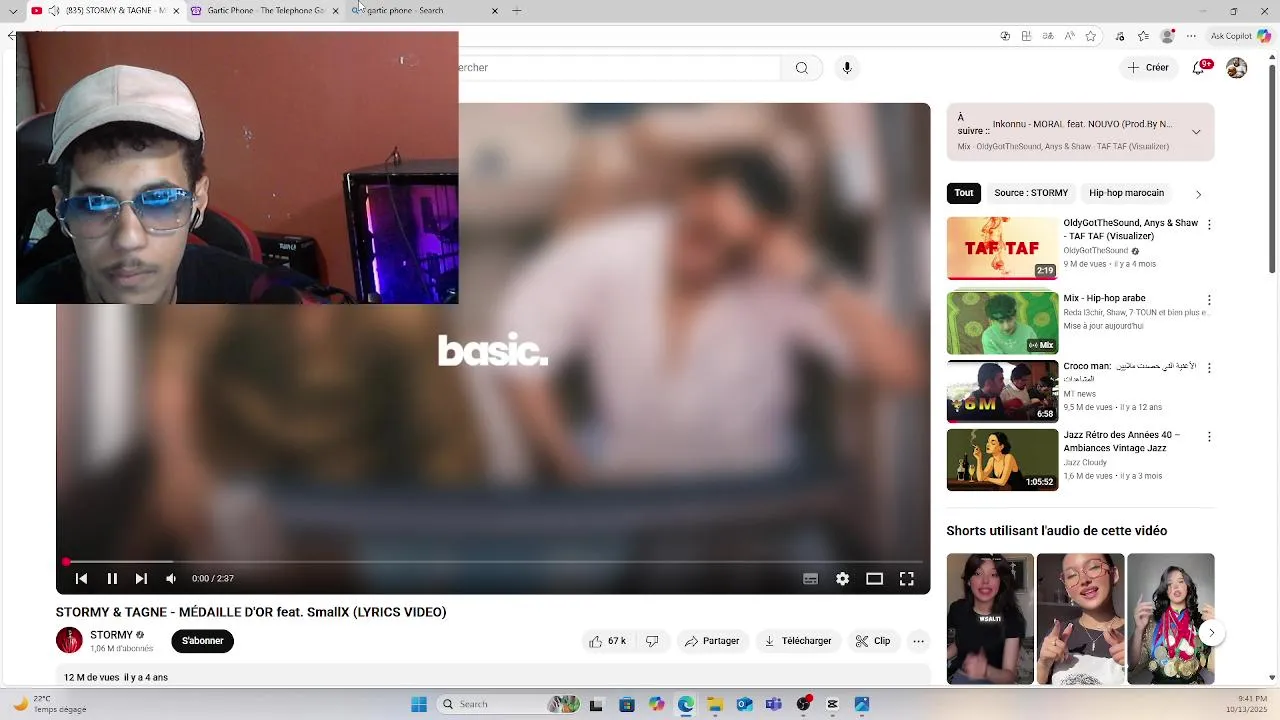Open options for Jazz Rétro video
This screenshot has width=1280, height=720.
(x=1209, y=437)
